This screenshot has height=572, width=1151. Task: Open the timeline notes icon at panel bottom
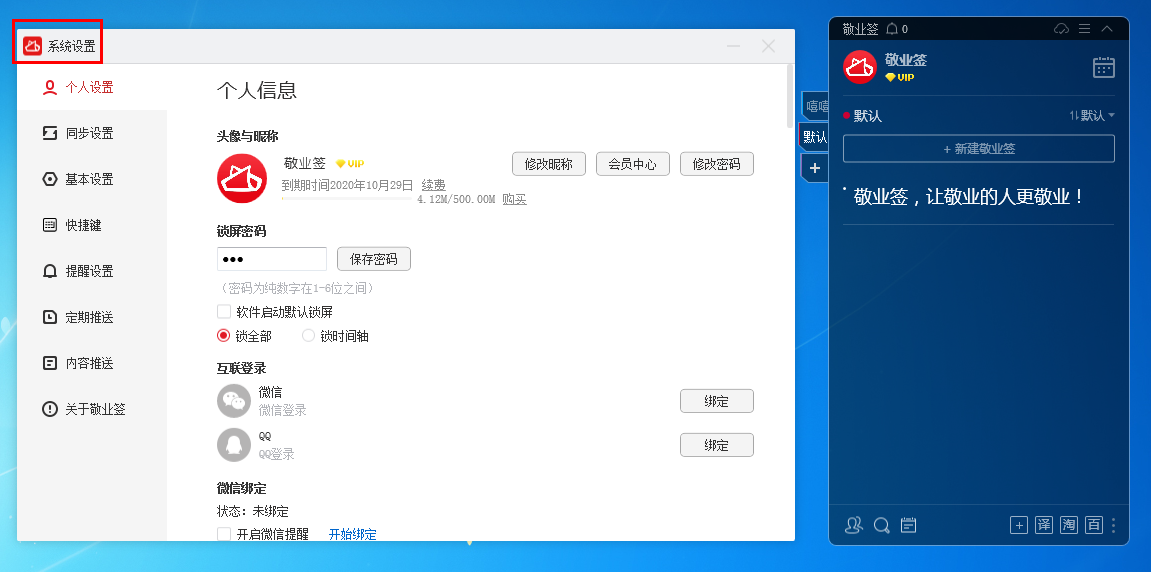pyautogui.click(x=909, y=525)
